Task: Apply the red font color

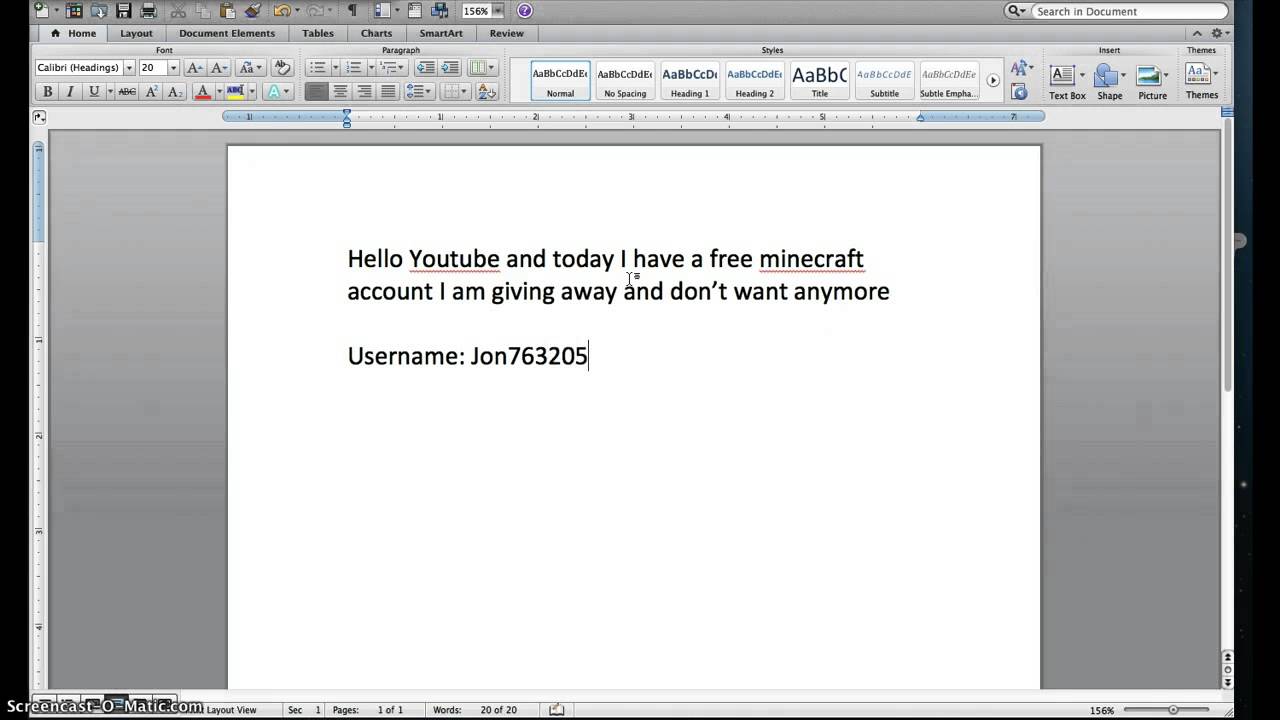Action: pos(203,91)
